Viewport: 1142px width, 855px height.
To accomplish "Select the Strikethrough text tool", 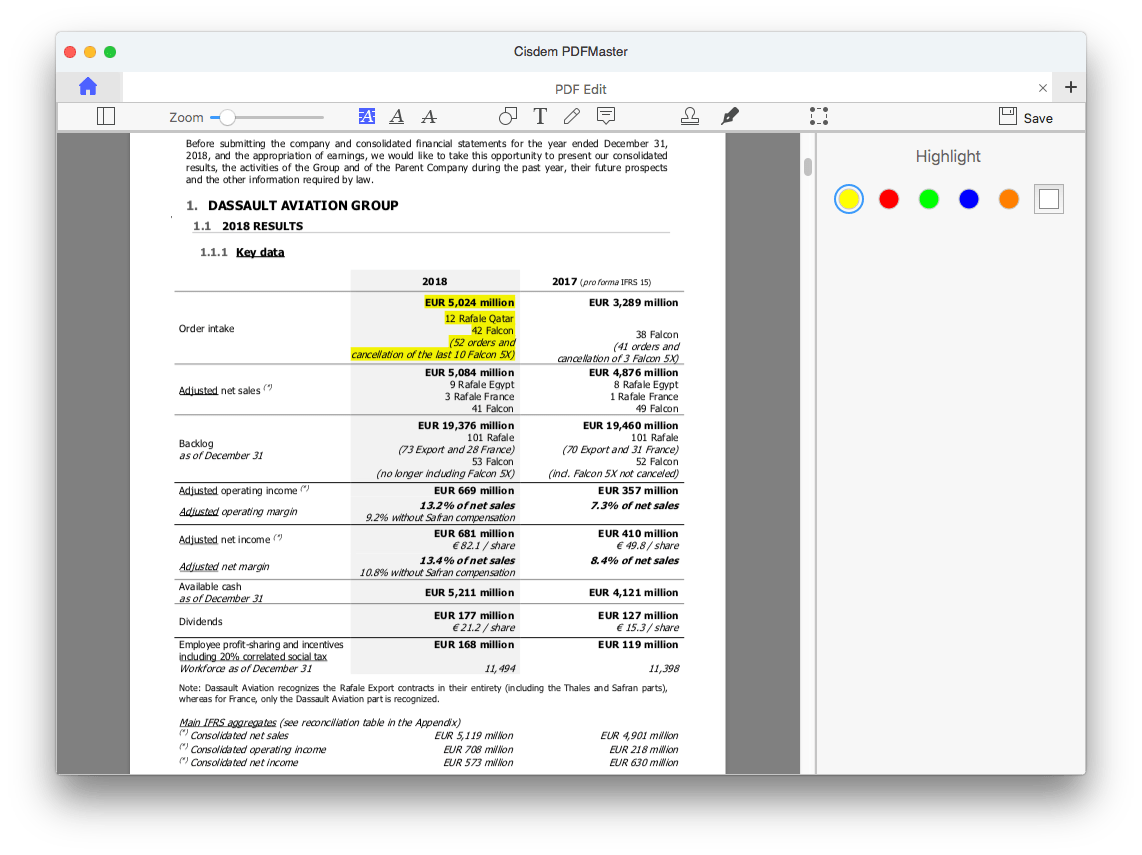I will click(x=429, y=117).
